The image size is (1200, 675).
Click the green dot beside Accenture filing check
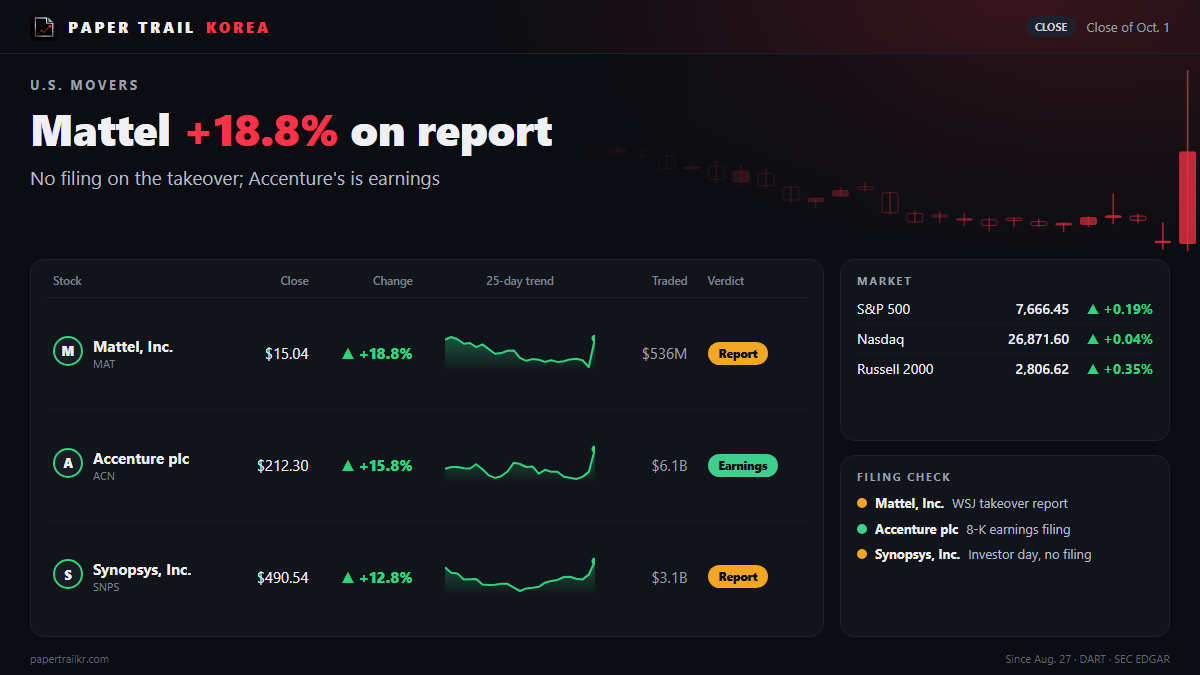862,529
